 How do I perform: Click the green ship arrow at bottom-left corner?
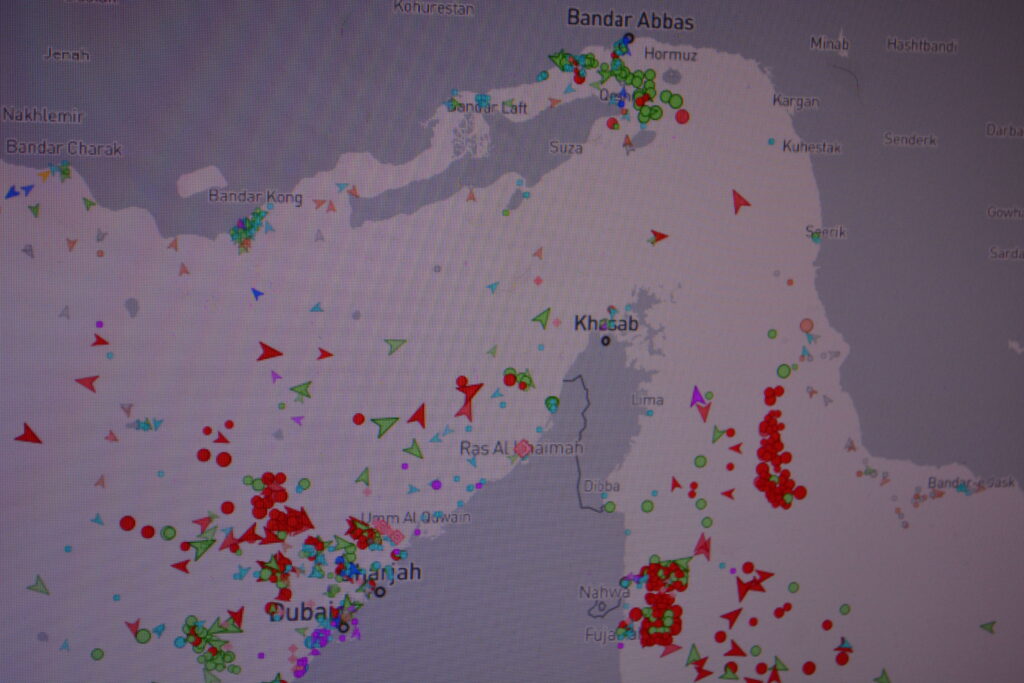click(x=38, y=585)
